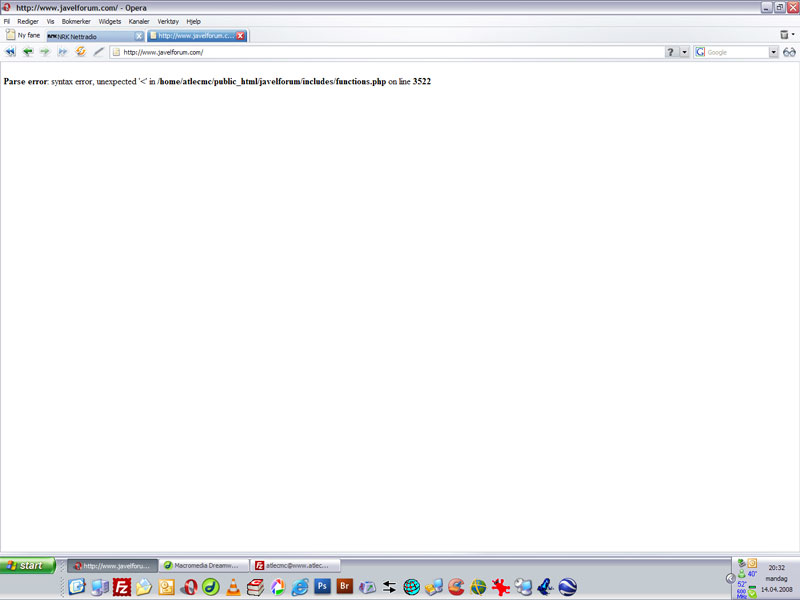Click the wand pencil icon in toolbar
This screenshot has width=800, height=600.
98,52
